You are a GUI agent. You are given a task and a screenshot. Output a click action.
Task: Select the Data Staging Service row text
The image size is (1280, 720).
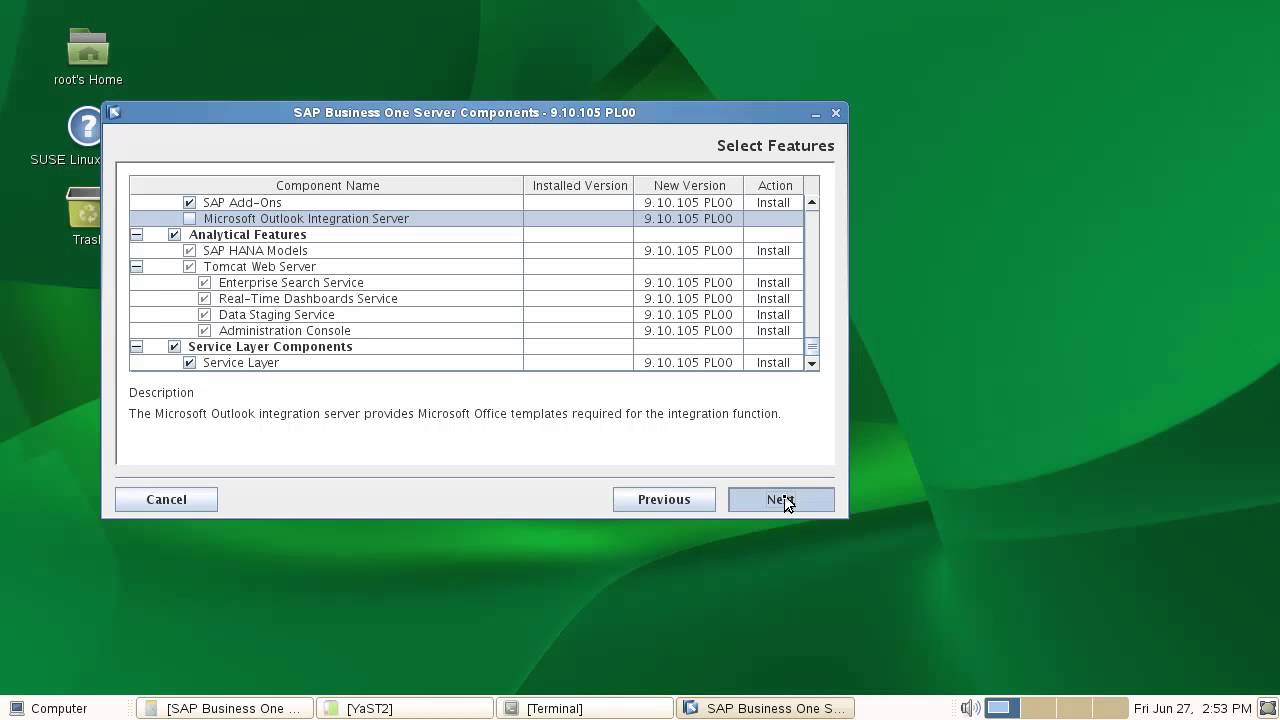pyautogui.click(x=276, y=315)
